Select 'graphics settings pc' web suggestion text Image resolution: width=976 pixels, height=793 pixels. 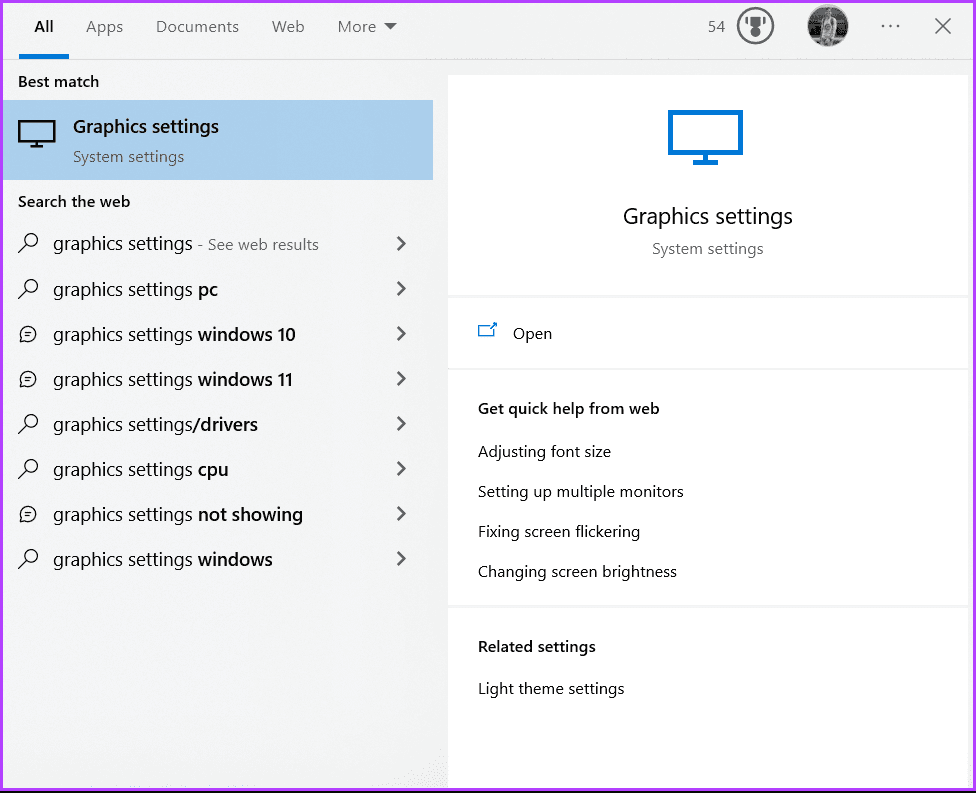(x=135, y=290)
